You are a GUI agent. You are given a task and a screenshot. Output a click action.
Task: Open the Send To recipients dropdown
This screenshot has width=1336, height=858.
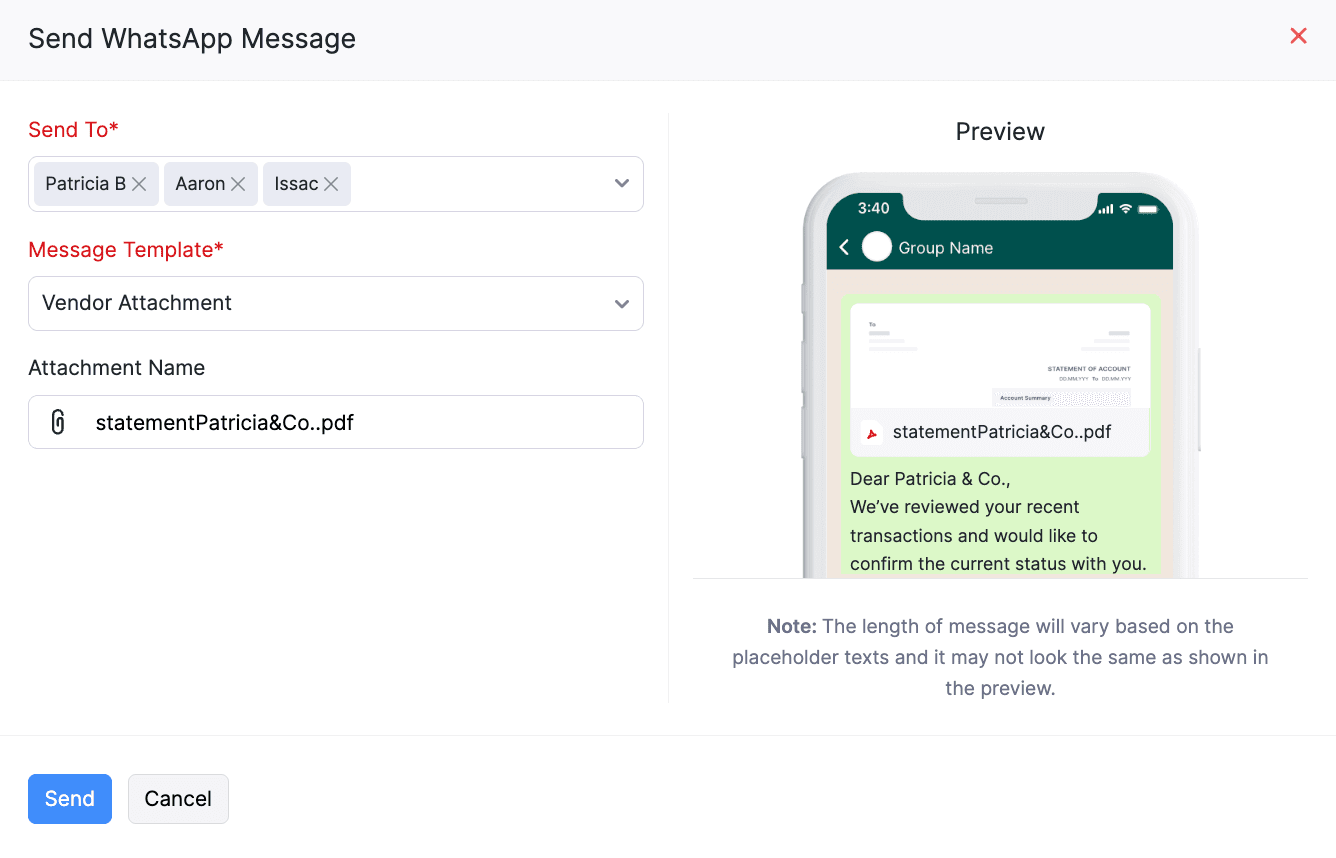point(621,184)
